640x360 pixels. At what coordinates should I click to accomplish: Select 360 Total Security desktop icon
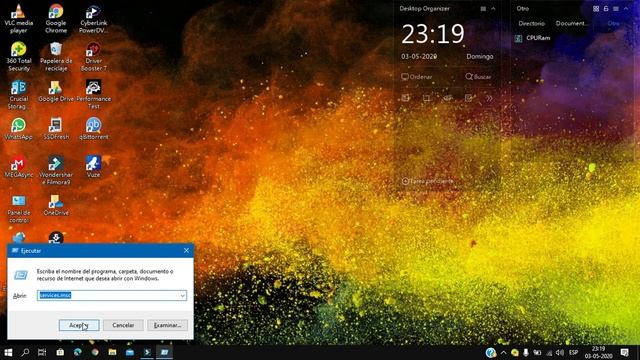point(18,56)
